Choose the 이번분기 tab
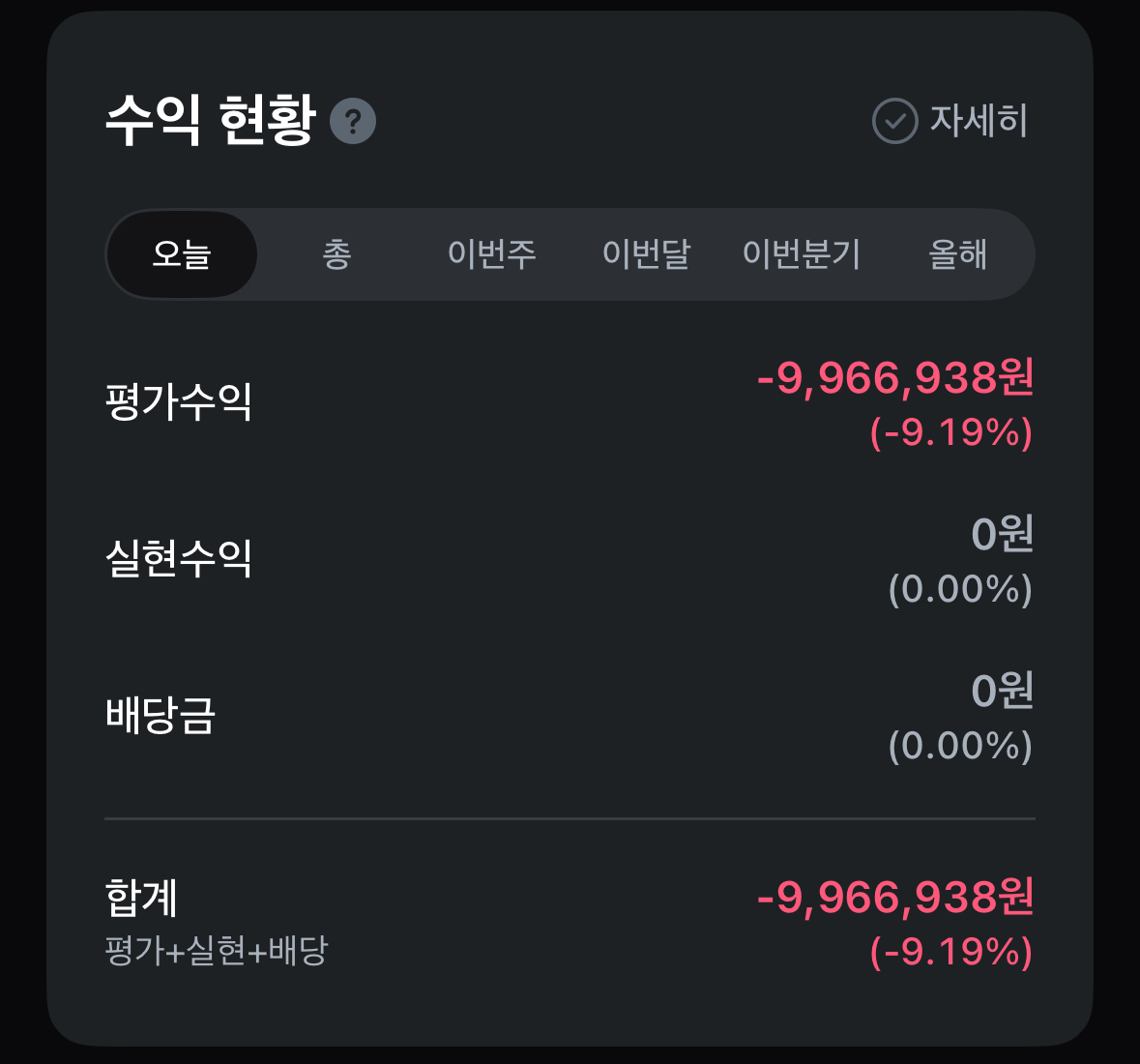 [801, 254]
